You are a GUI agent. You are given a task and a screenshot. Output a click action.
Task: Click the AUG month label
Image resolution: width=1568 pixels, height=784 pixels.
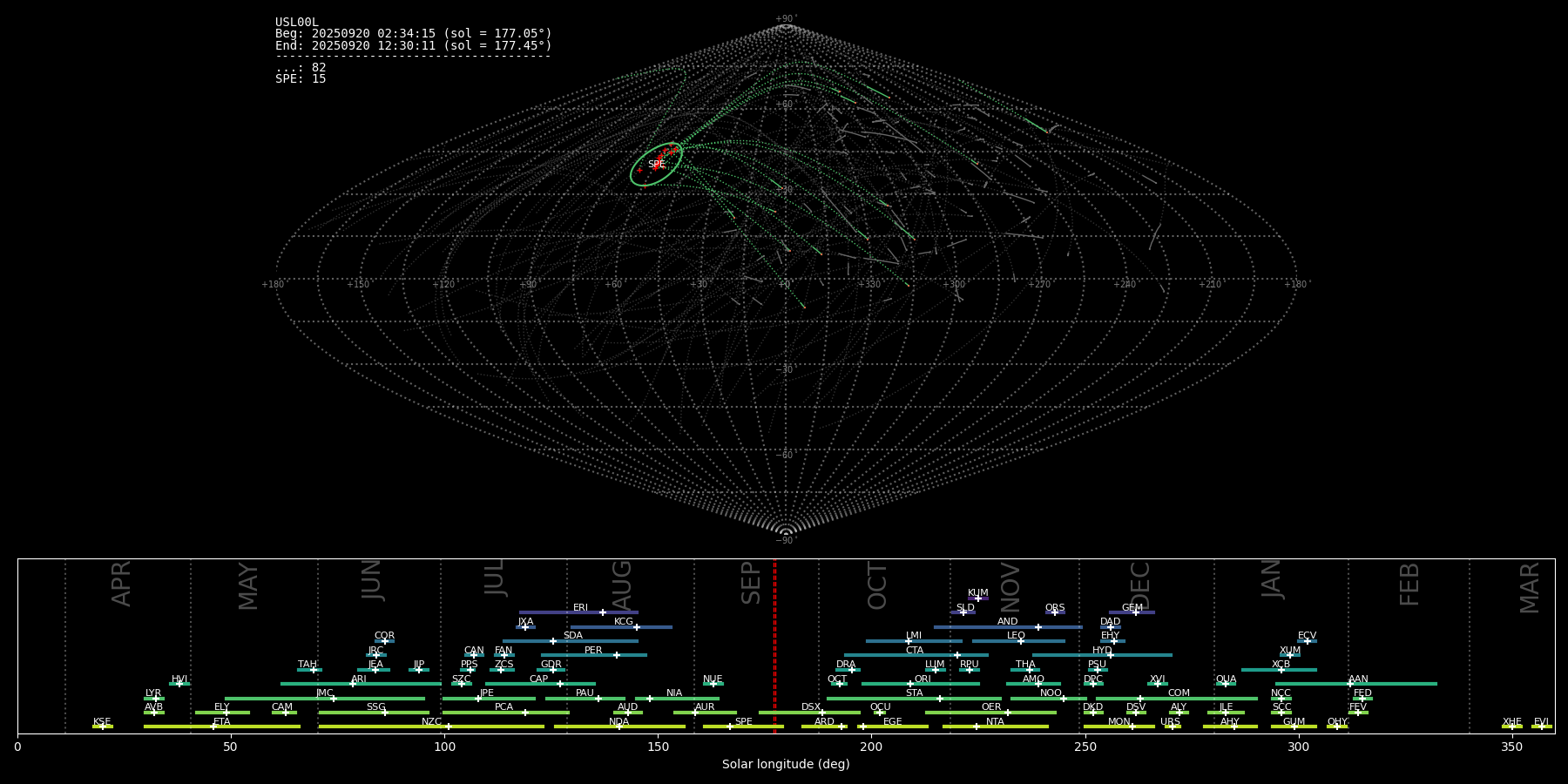pos(622,585)
